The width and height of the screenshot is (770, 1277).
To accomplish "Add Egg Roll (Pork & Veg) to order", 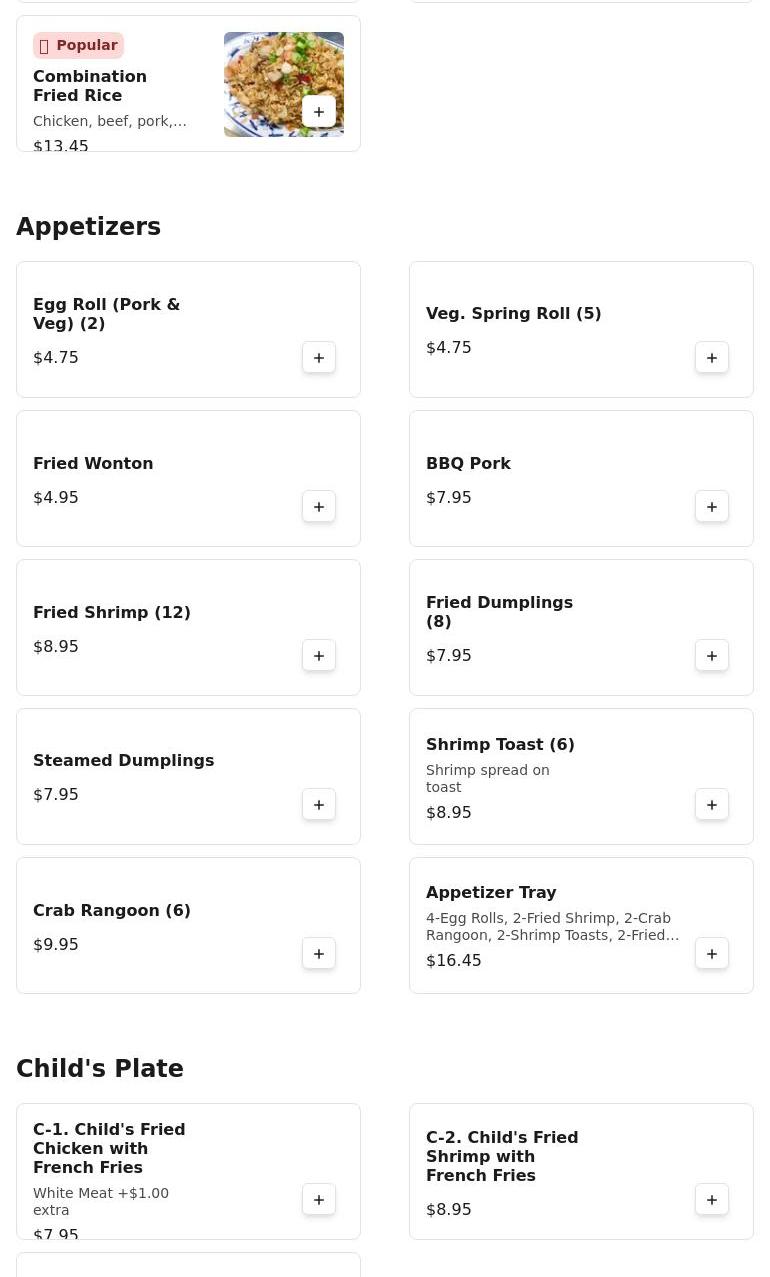I will click(319, 358).
